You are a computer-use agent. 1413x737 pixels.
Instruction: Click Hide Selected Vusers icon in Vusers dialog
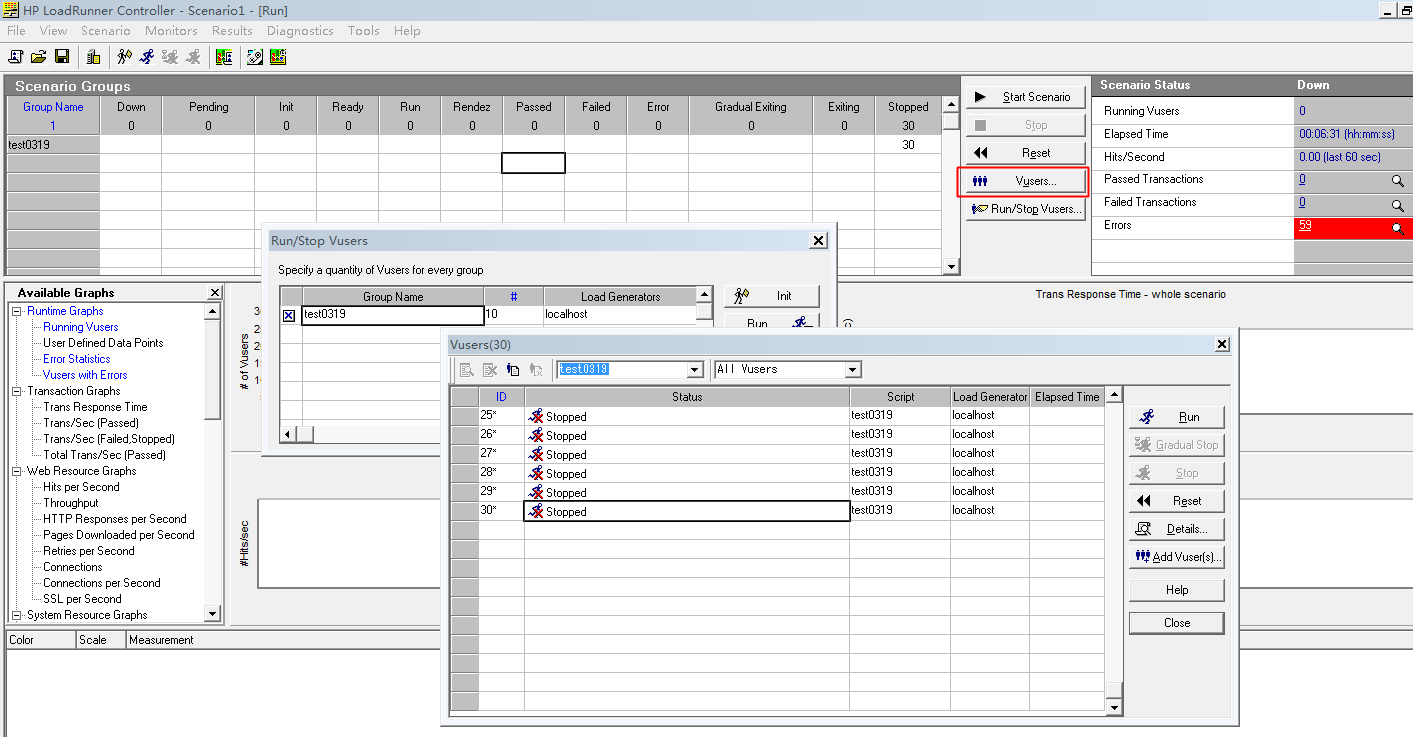[x=490, y=369]
